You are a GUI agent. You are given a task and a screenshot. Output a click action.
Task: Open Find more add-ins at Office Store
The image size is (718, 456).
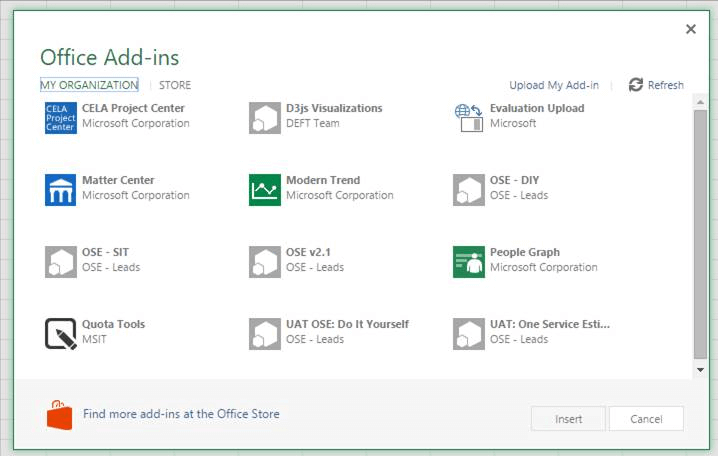coord(181,414)
